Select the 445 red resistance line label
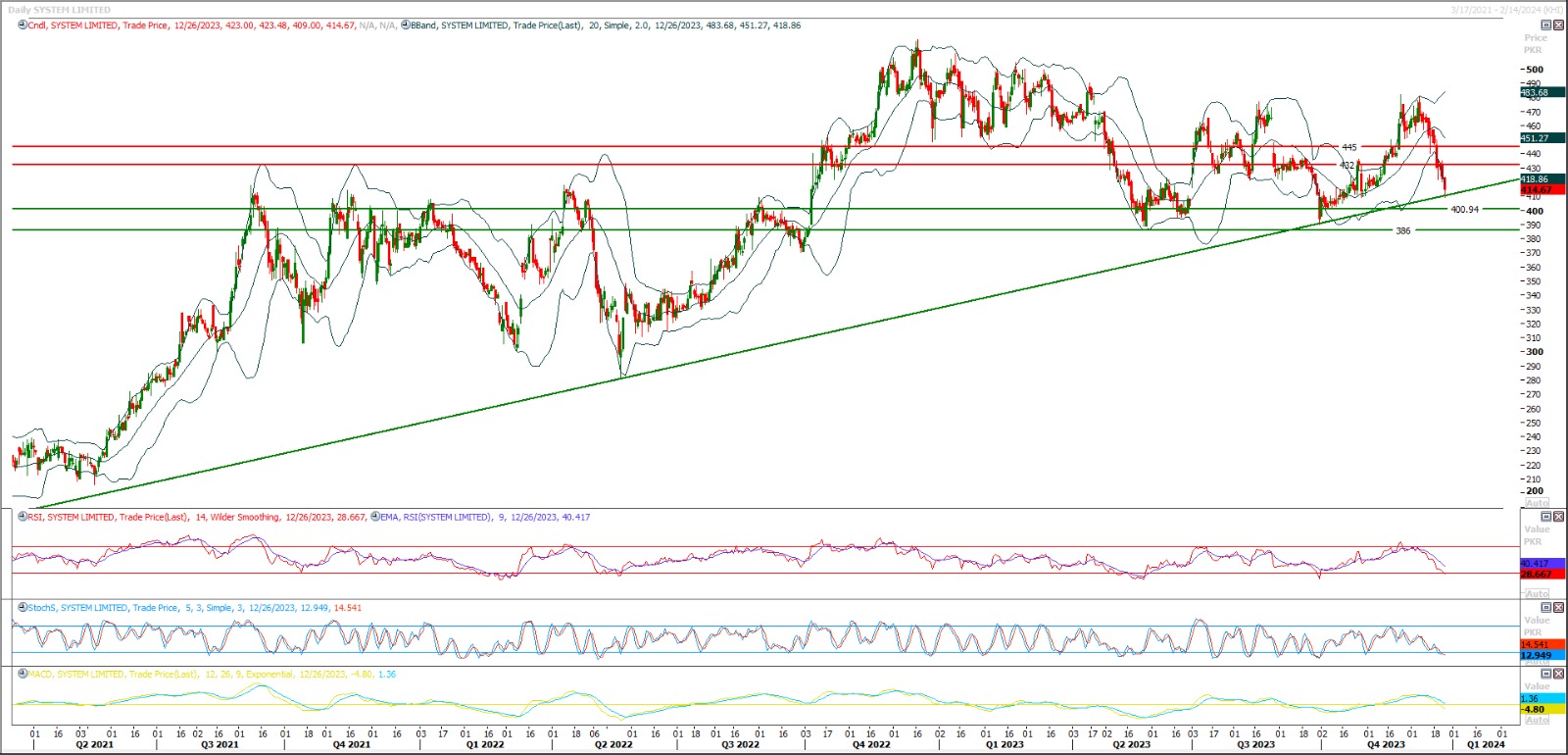 click(x=1349, y=147)
